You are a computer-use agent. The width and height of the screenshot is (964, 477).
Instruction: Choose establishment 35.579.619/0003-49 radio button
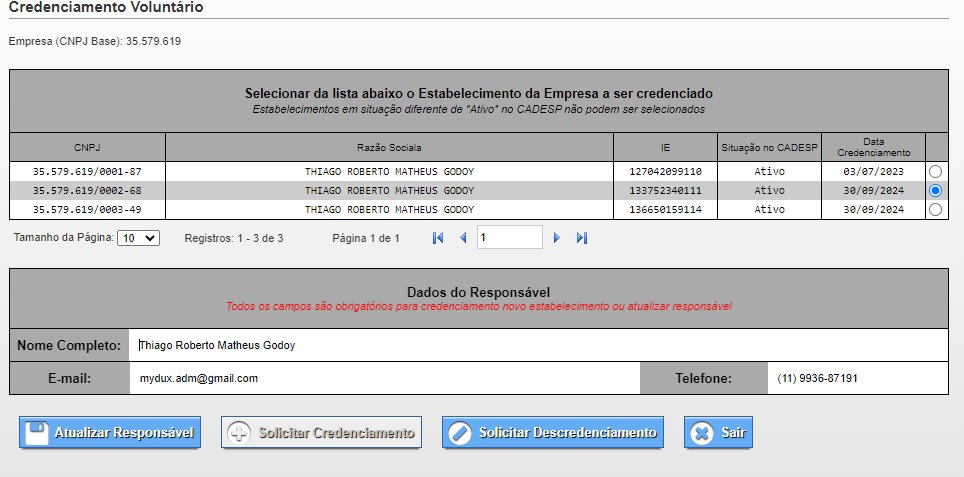click(x=935, y=210)
